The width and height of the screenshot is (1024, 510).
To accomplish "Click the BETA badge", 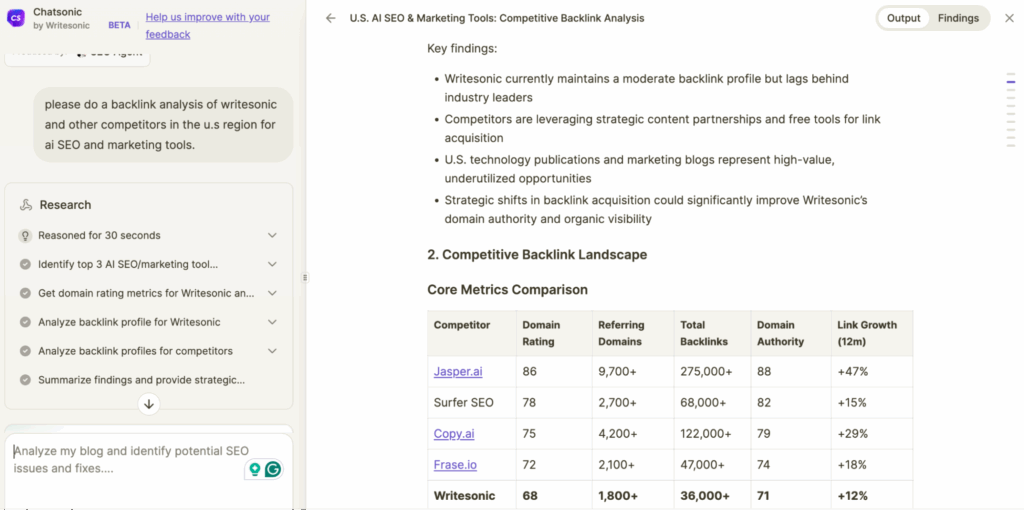I will point(119,25).
